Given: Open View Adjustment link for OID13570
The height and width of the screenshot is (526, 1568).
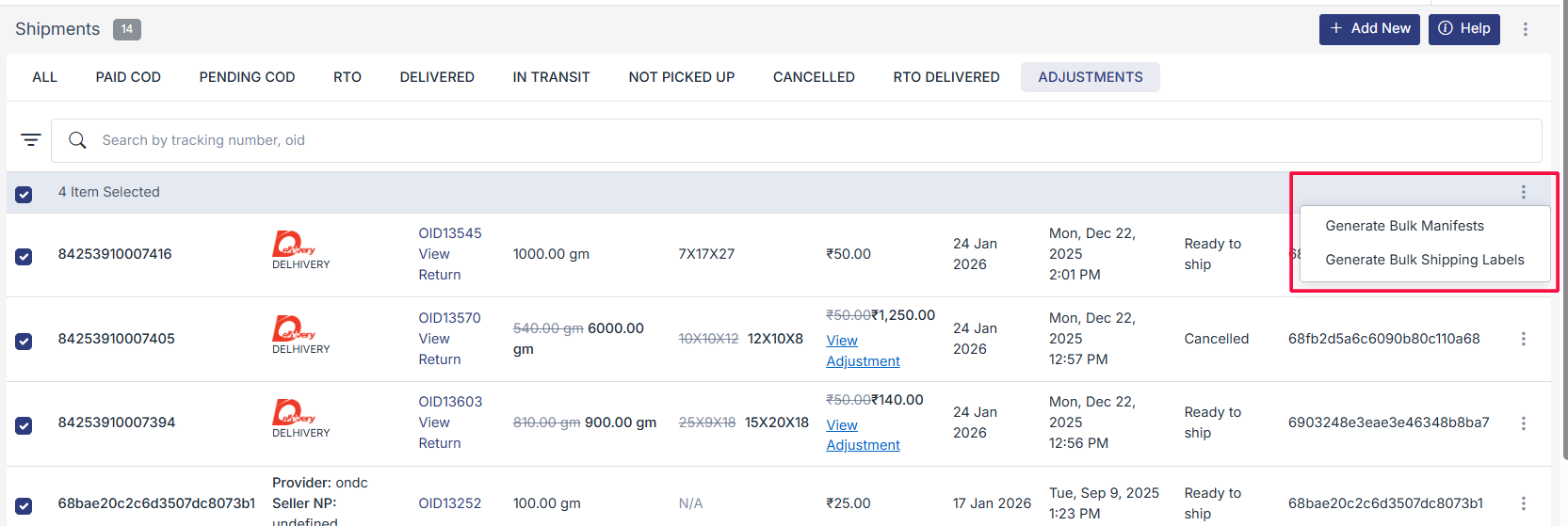Looking at the screenshot, I should tap(862, 351).
